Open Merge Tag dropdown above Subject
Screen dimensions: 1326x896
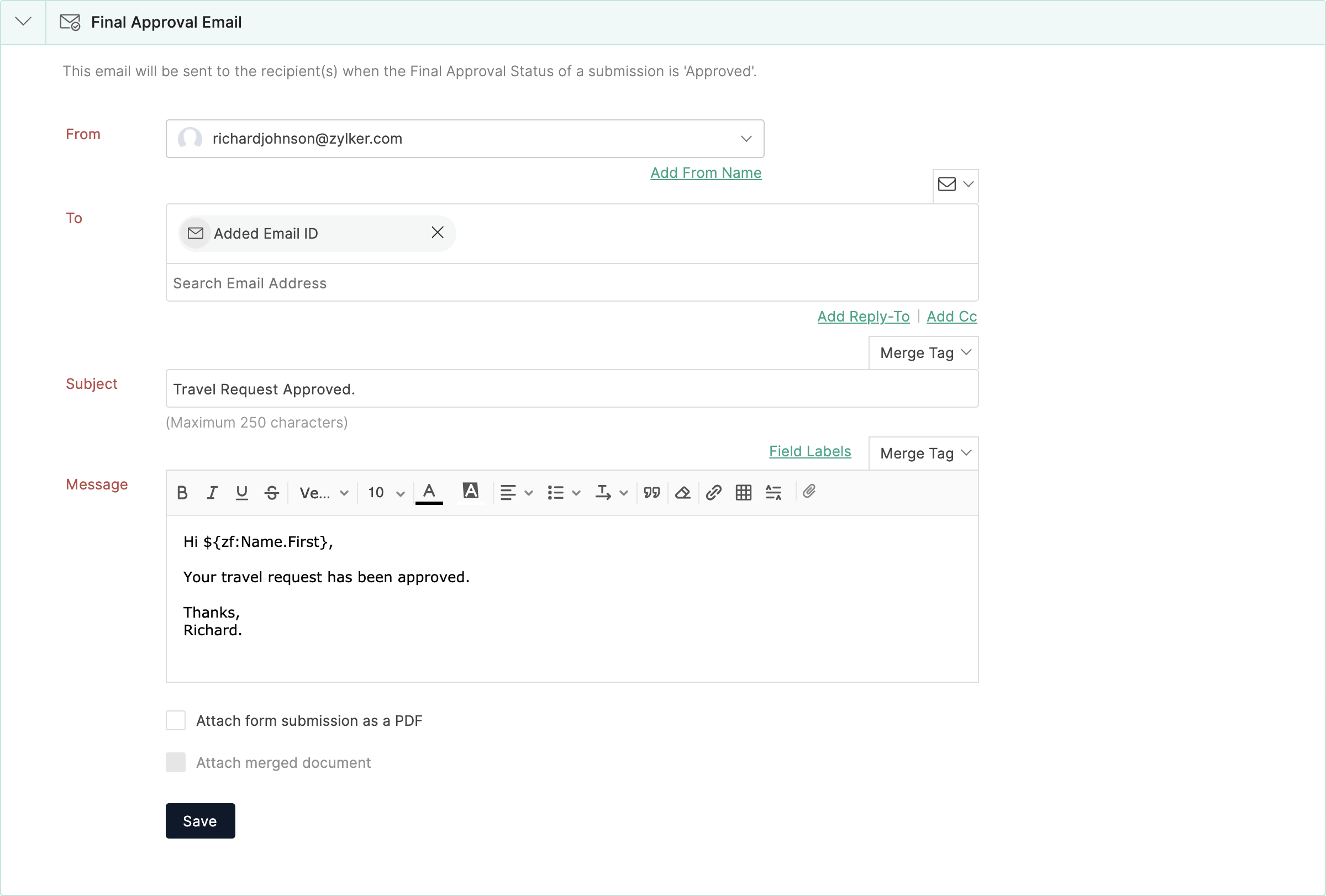point(924,353)
